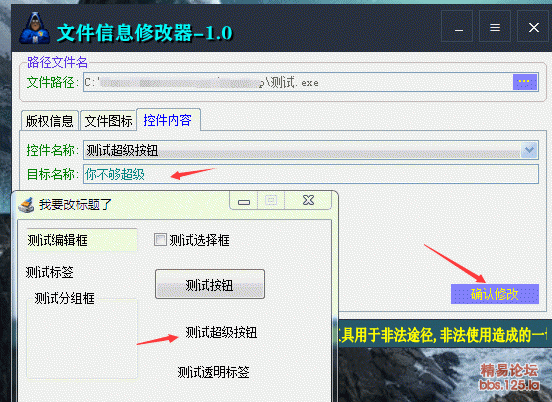Click the hooded hacker app logo icon
Image resolution: width=552 pixels, height=402 pixels.
pyautogui.click(x=34, y=28)
